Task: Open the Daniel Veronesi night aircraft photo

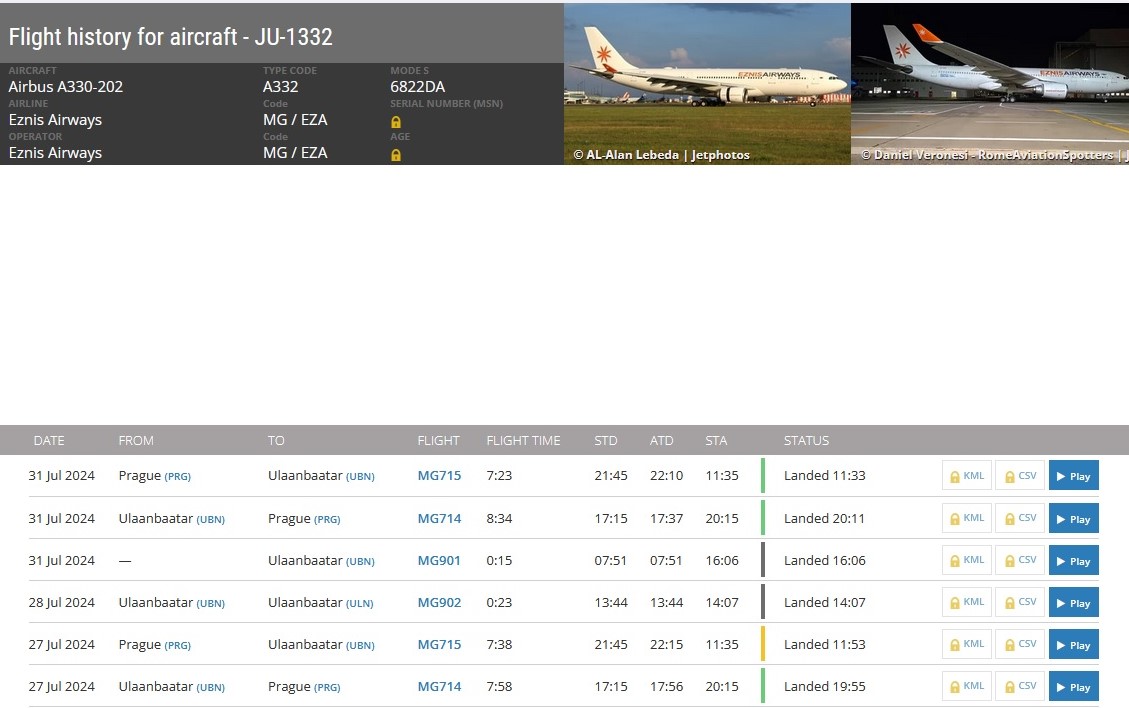Action: (990, 84)
